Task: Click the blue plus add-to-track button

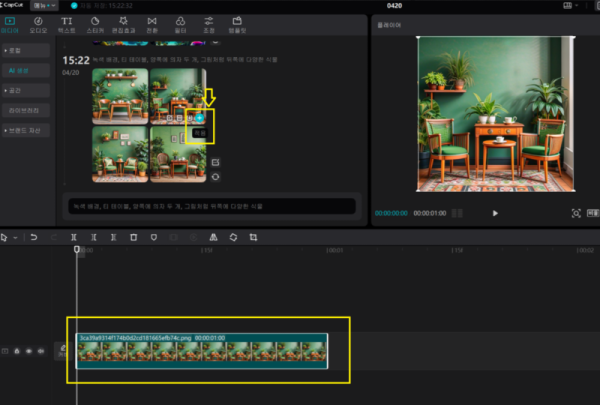Action: [198, 118]
